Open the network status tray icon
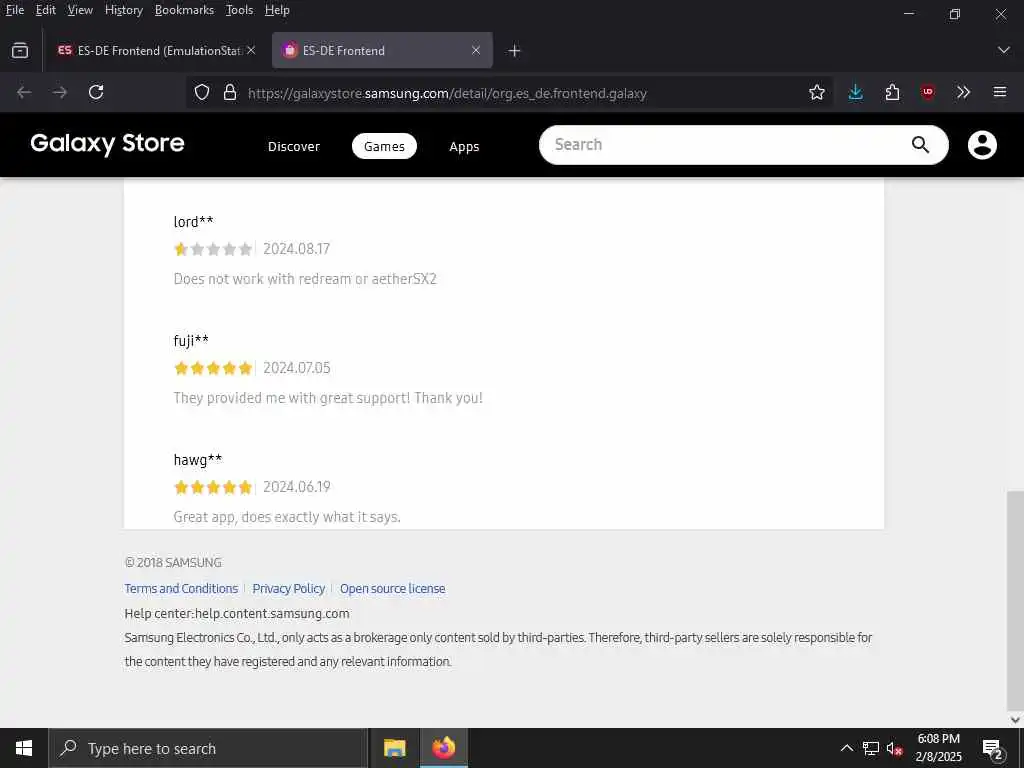 pos(871,748)
